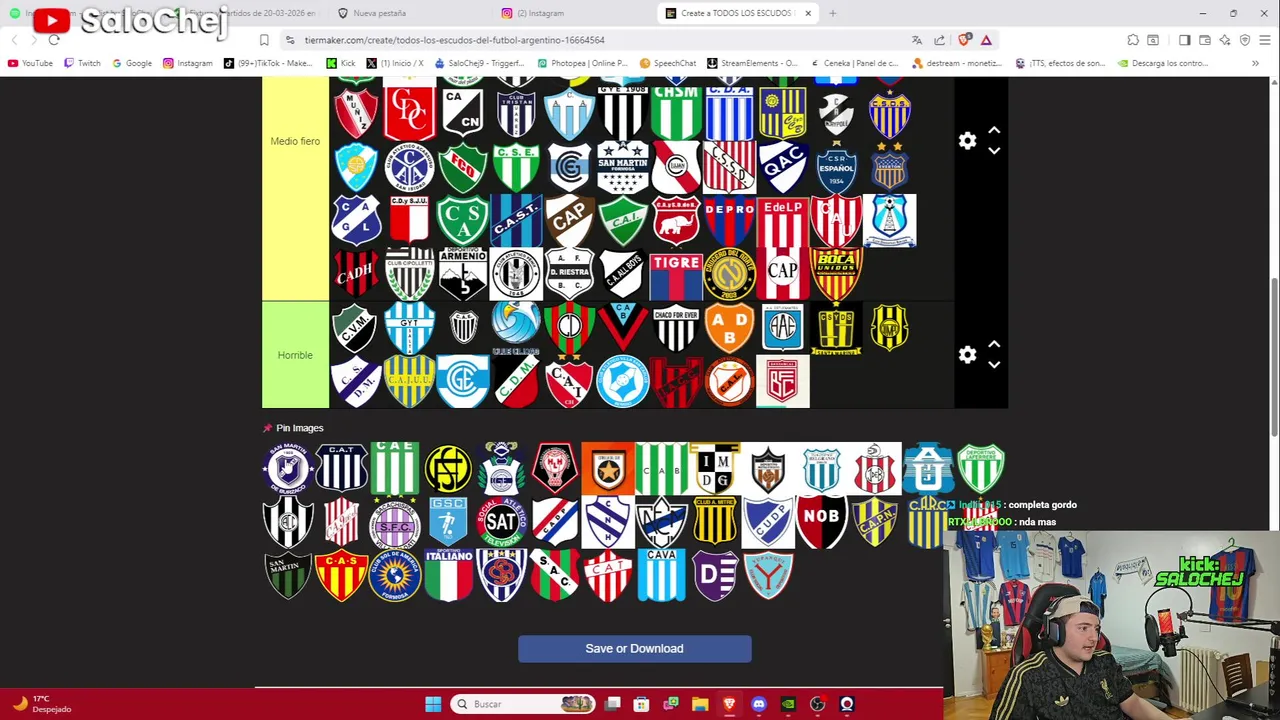The width and height of the screenshot is (1280, 720).
Task: Choose the C.A.J.U.U. crest
Action: pyautogui.click(x=409, y=381)
